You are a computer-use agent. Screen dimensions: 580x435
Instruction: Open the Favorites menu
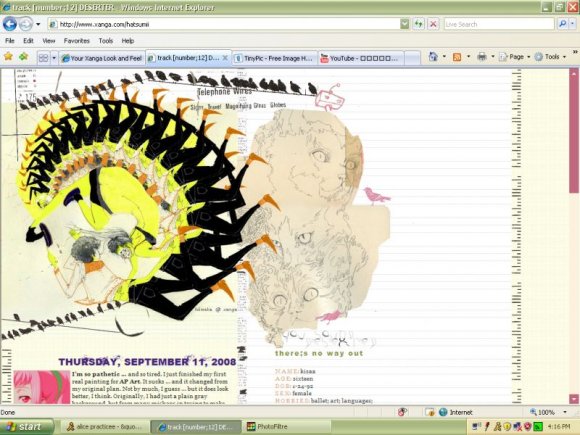pyautogui.click(x=77, y=41)
